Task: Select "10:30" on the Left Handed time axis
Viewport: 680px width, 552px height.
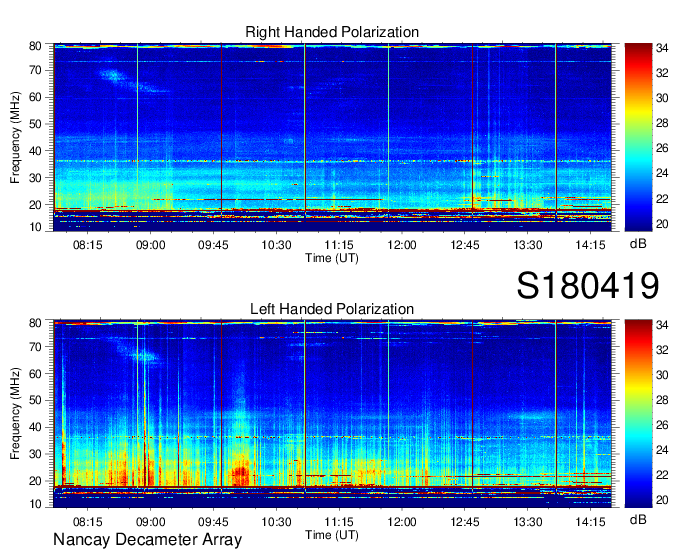Action: click(x=276, y=522)
